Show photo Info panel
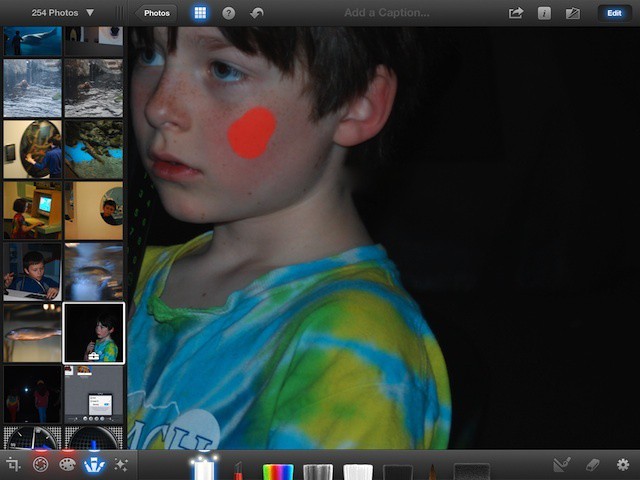Viewport: 640px width, 480px height. (x=544, y=13)
